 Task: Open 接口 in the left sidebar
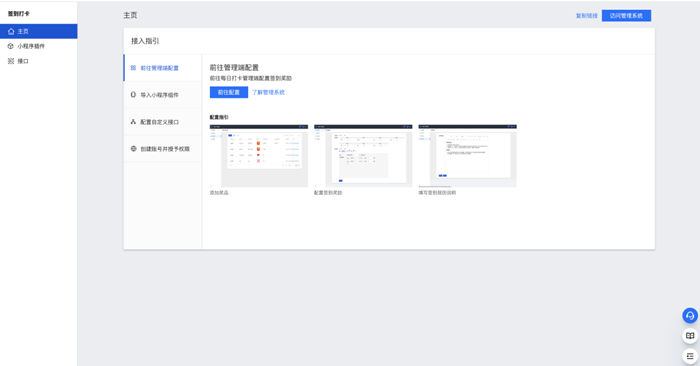(x=38, y=61)
